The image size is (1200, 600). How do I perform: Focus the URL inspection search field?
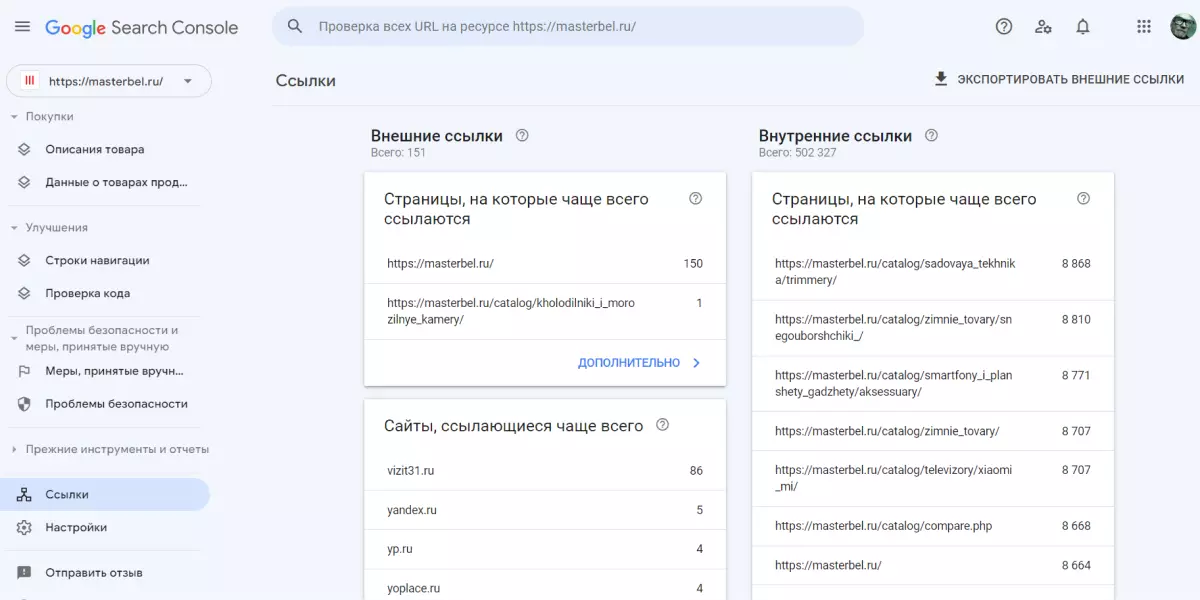pyautogui.click(x=568, y=26)
